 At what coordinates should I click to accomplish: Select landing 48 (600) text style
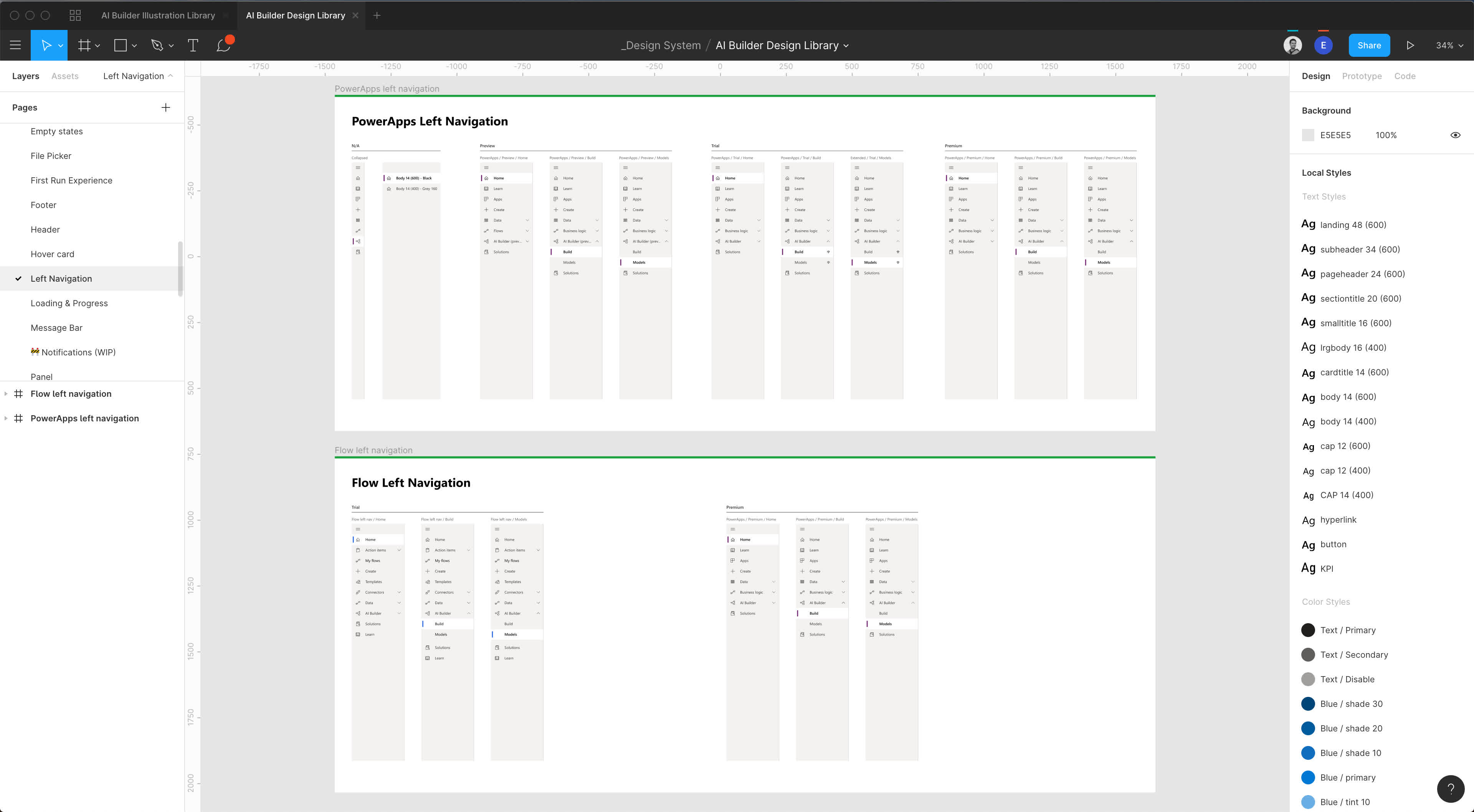pos(1344,225)
